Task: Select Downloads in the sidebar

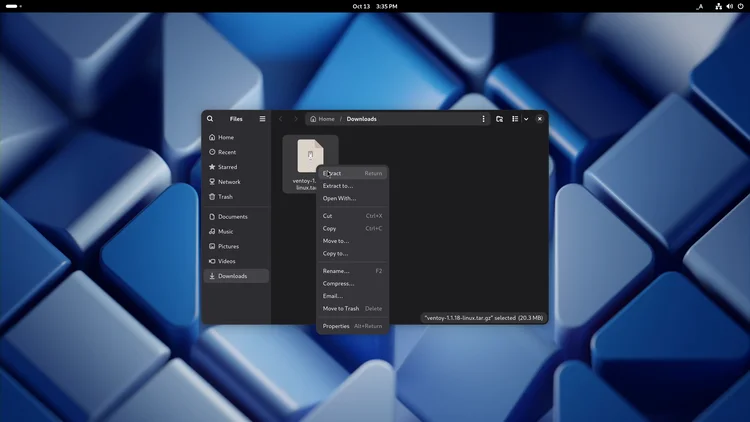Action: (236, 276)
